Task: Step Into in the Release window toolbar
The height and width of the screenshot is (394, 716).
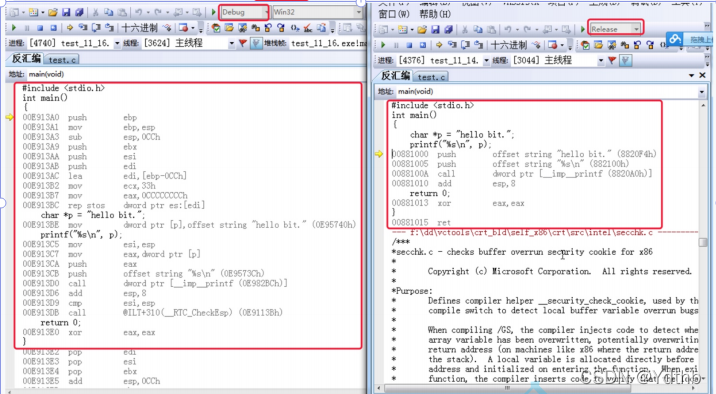Action: [x=452, y=45]
